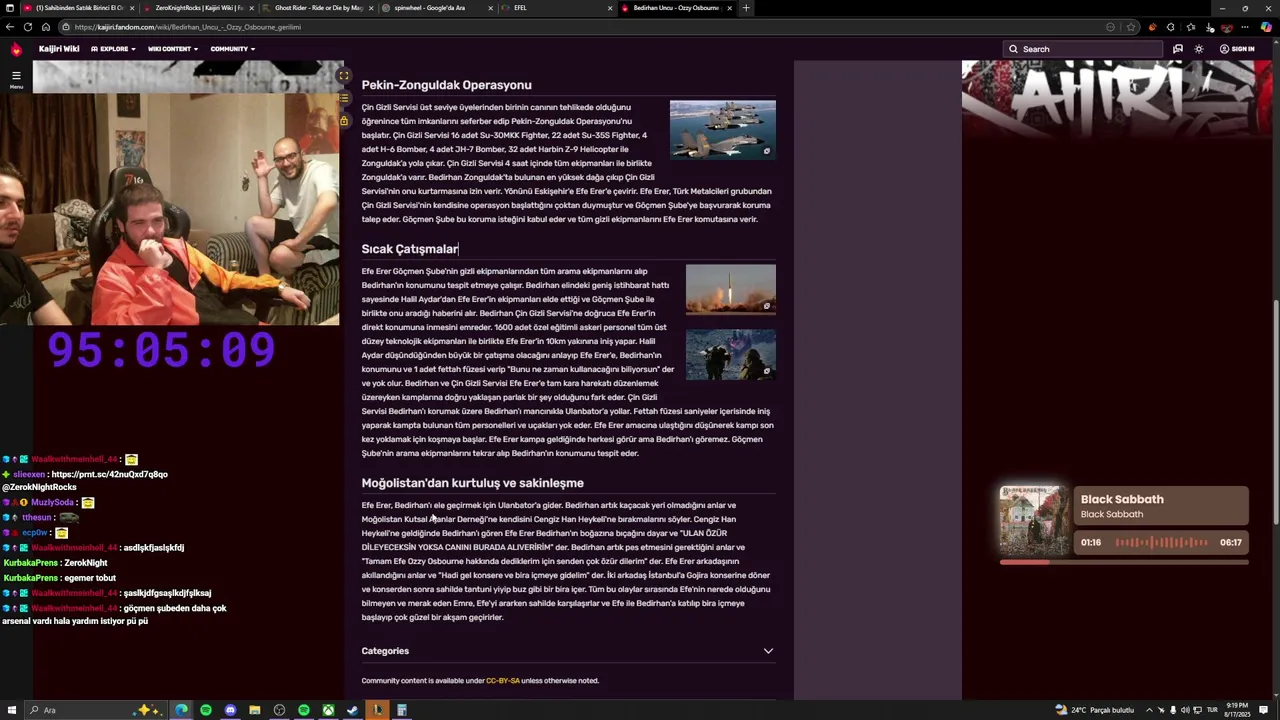
Task: Click the Pekin-Zonguldak Operasyonu heading
Action: (446, 85)
